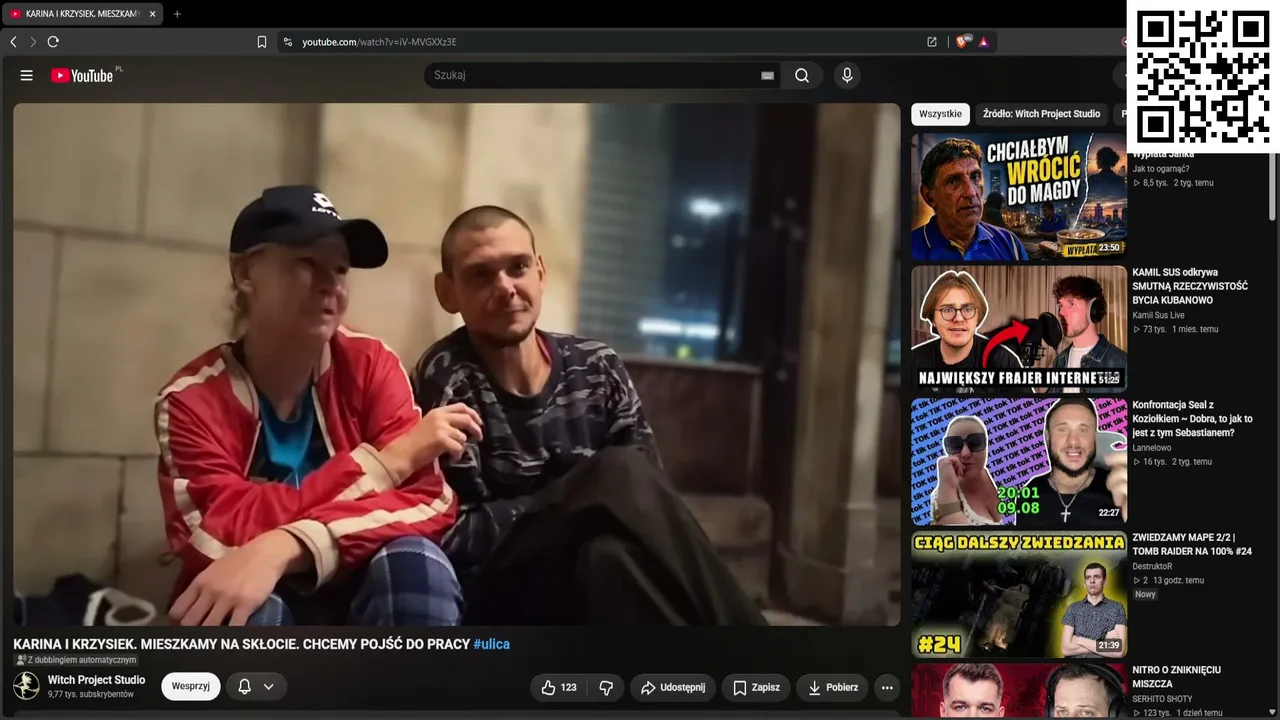Open the YouTube guide hamburger menu
This screenshot has width=1280, height=720.
click(27, 75)
